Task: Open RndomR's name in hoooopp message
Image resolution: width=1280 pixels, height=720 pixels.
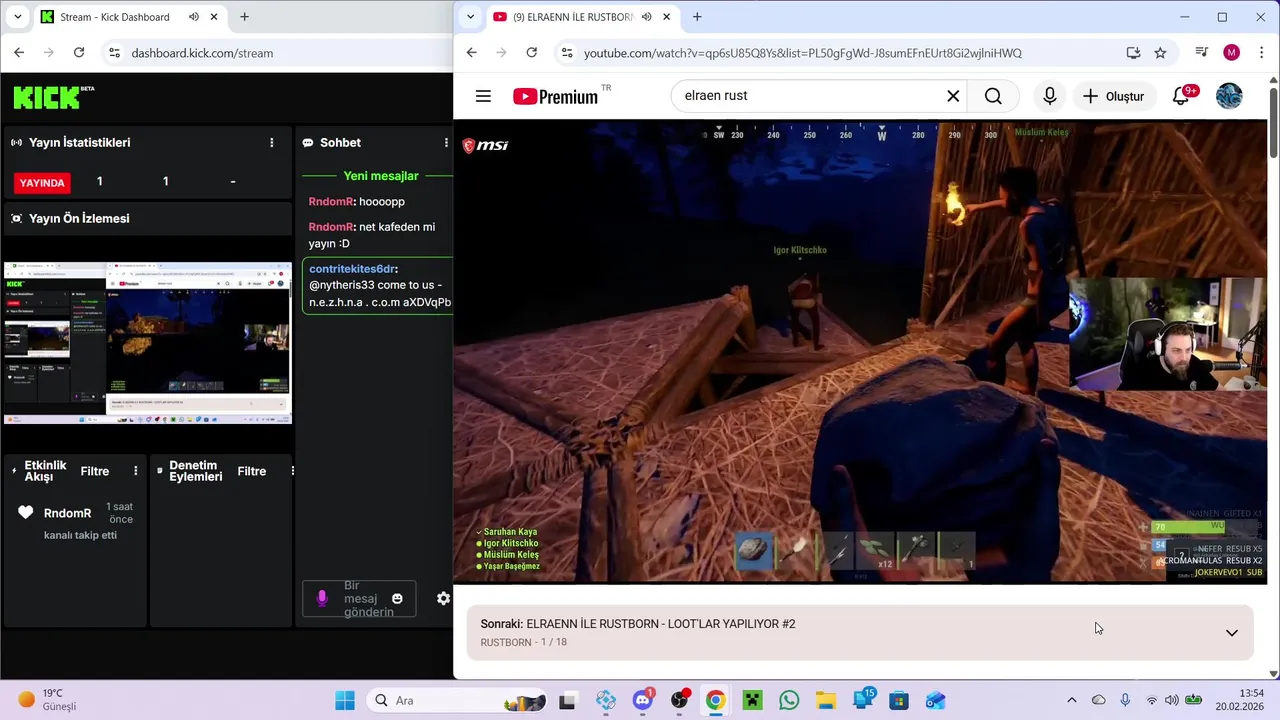Action: [x=330, y=202]
